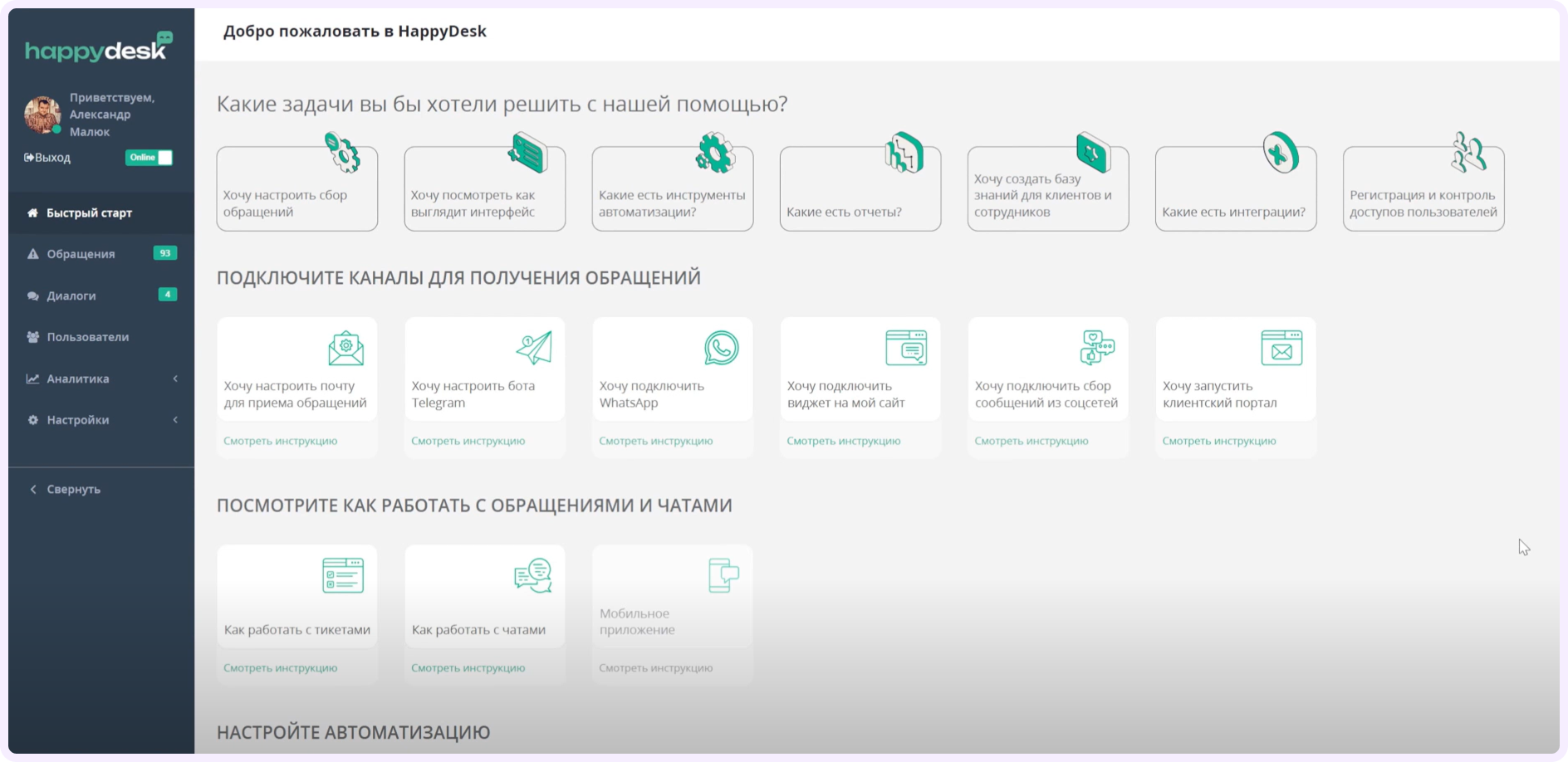Click the Аналитика chart icon
Image resolution: width=1568 pixels, height=762 pixels.
31,378
